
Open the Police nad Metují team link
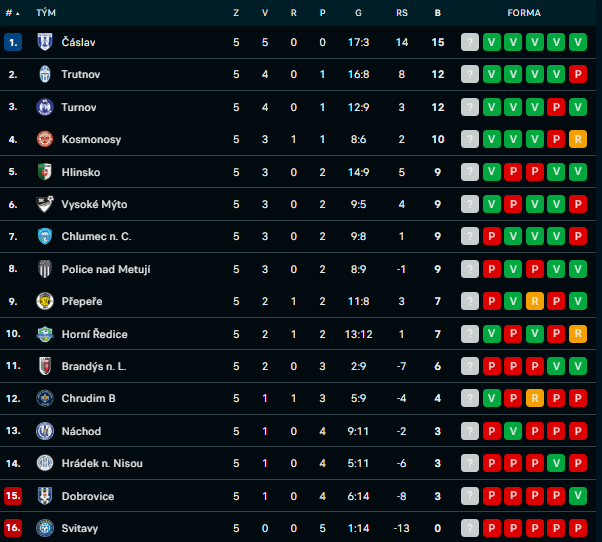point(106,269)
